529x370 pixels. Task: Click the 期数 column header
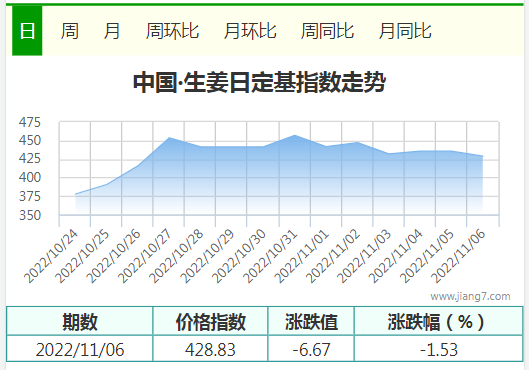(x=80, y=322)
